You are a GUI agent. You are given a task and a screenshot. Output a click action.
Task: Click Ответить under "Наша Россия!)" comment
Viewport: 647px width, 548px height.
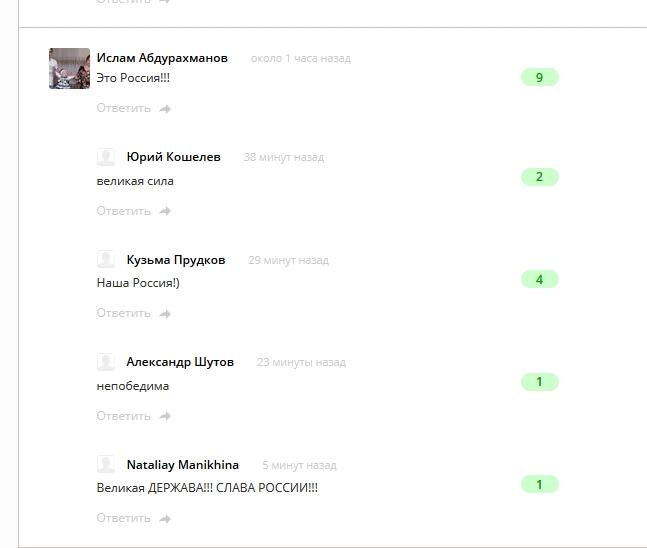point(123,313)
